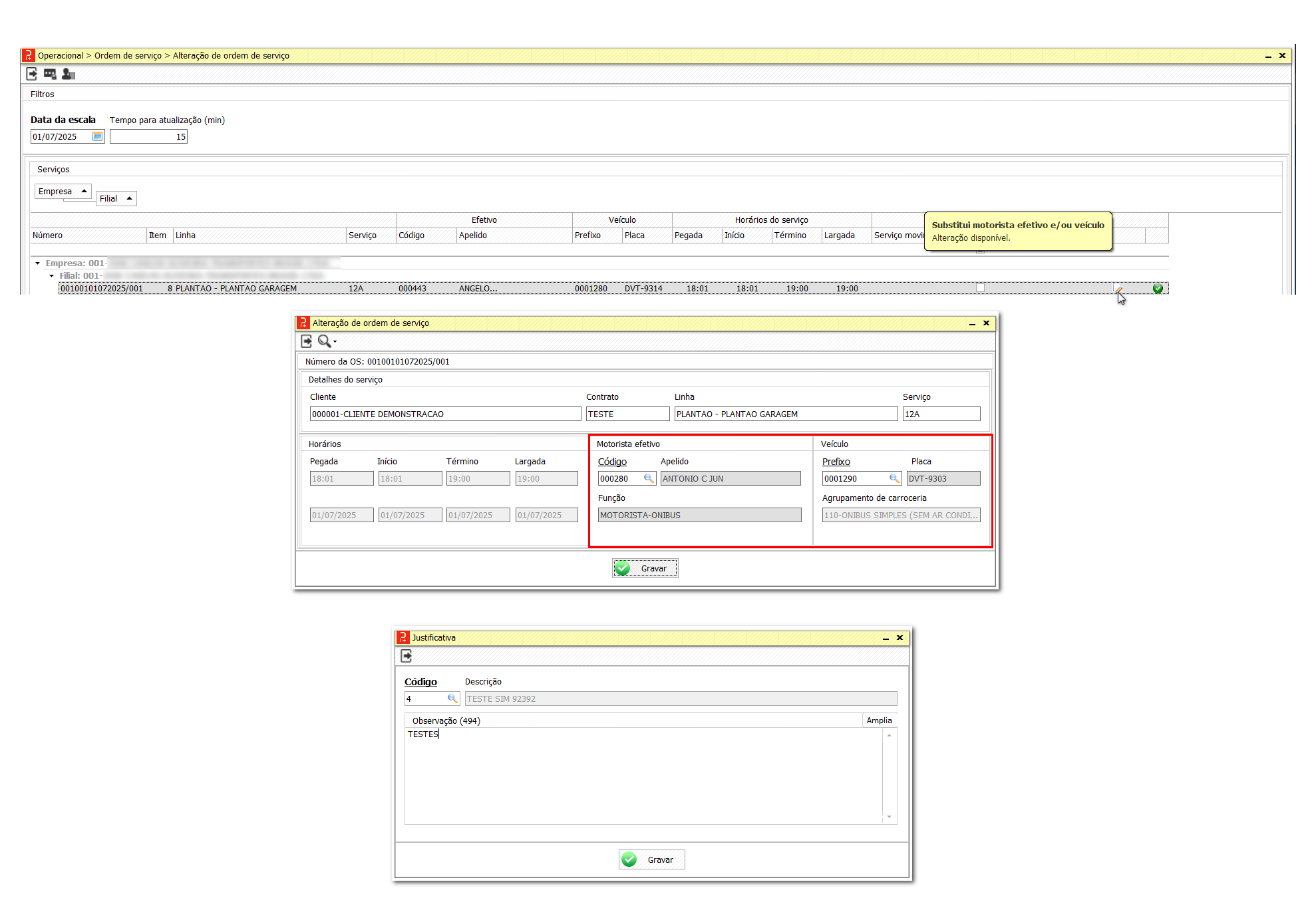Click magnifier search icon in Alteração dialog toolbar

click(x=325, y=341)
